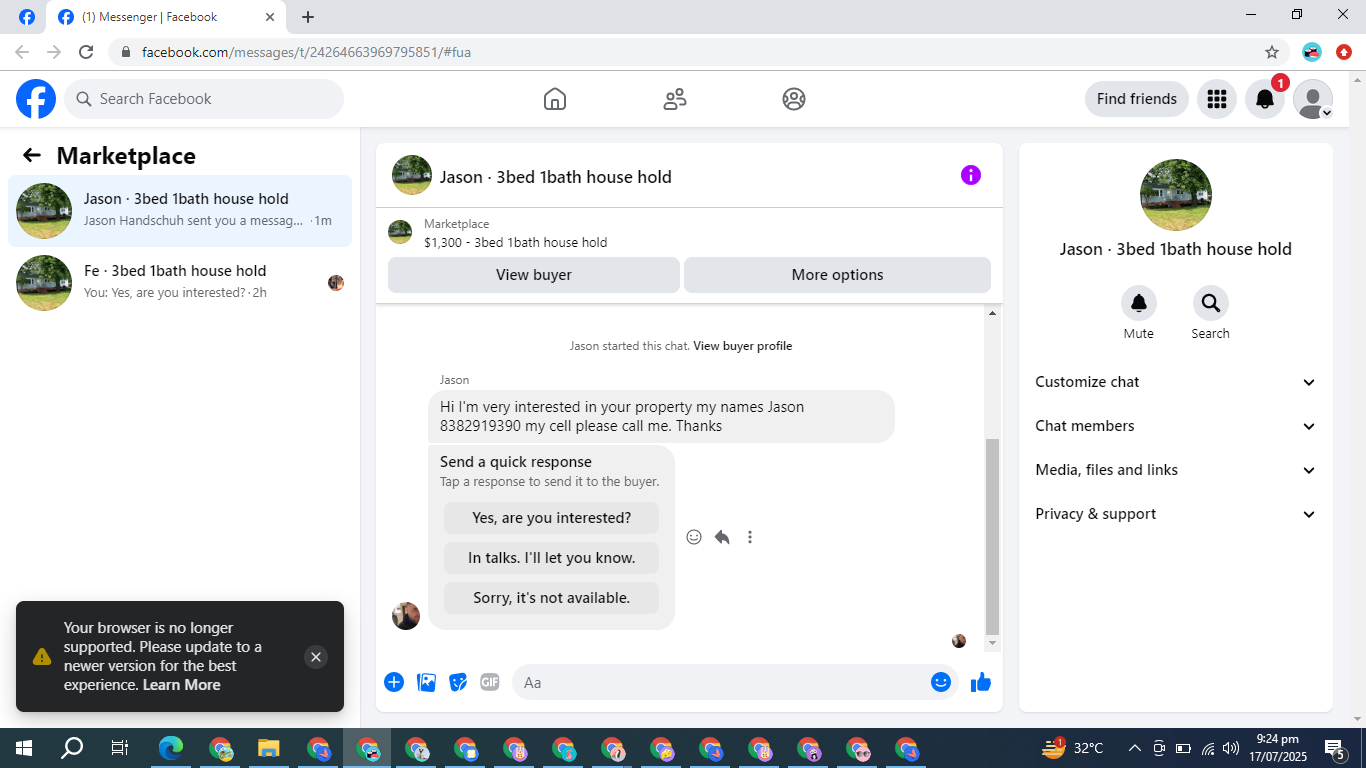Open File Explorer from the taskbar

click(x=269, y=748)
